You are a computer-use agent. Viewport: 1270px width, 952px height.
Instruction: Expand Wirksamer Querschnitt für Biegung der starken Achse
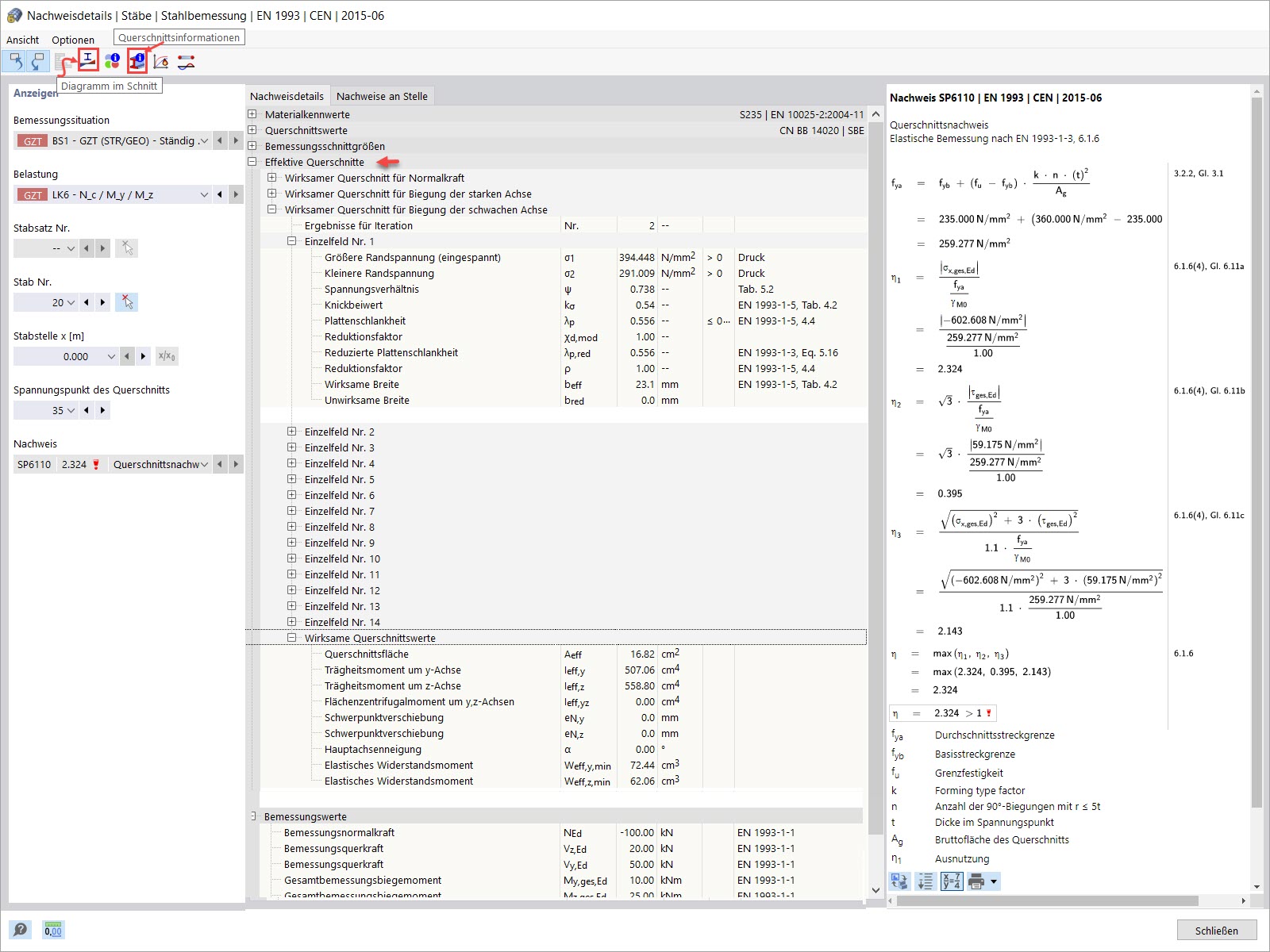click(x=272, y=194)
